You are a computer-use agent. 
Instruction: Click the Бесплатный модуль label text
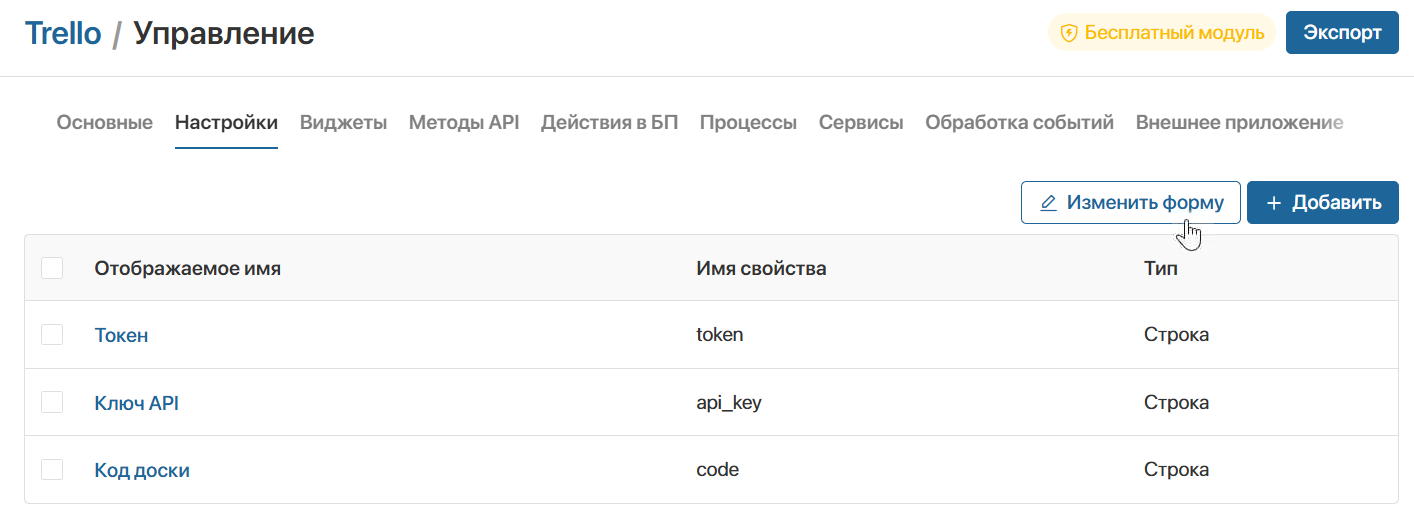[x=1174, y=33]
